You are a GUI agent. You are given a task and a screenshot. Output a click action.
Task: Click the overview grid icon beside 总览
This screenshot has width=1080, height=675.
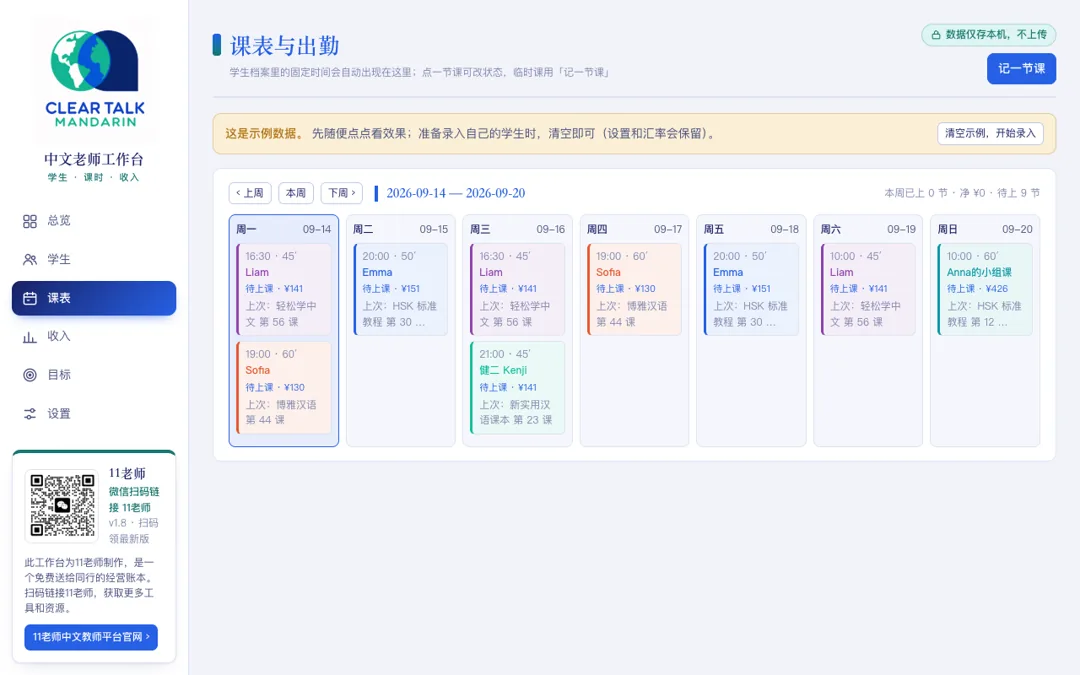pos(30,221)
